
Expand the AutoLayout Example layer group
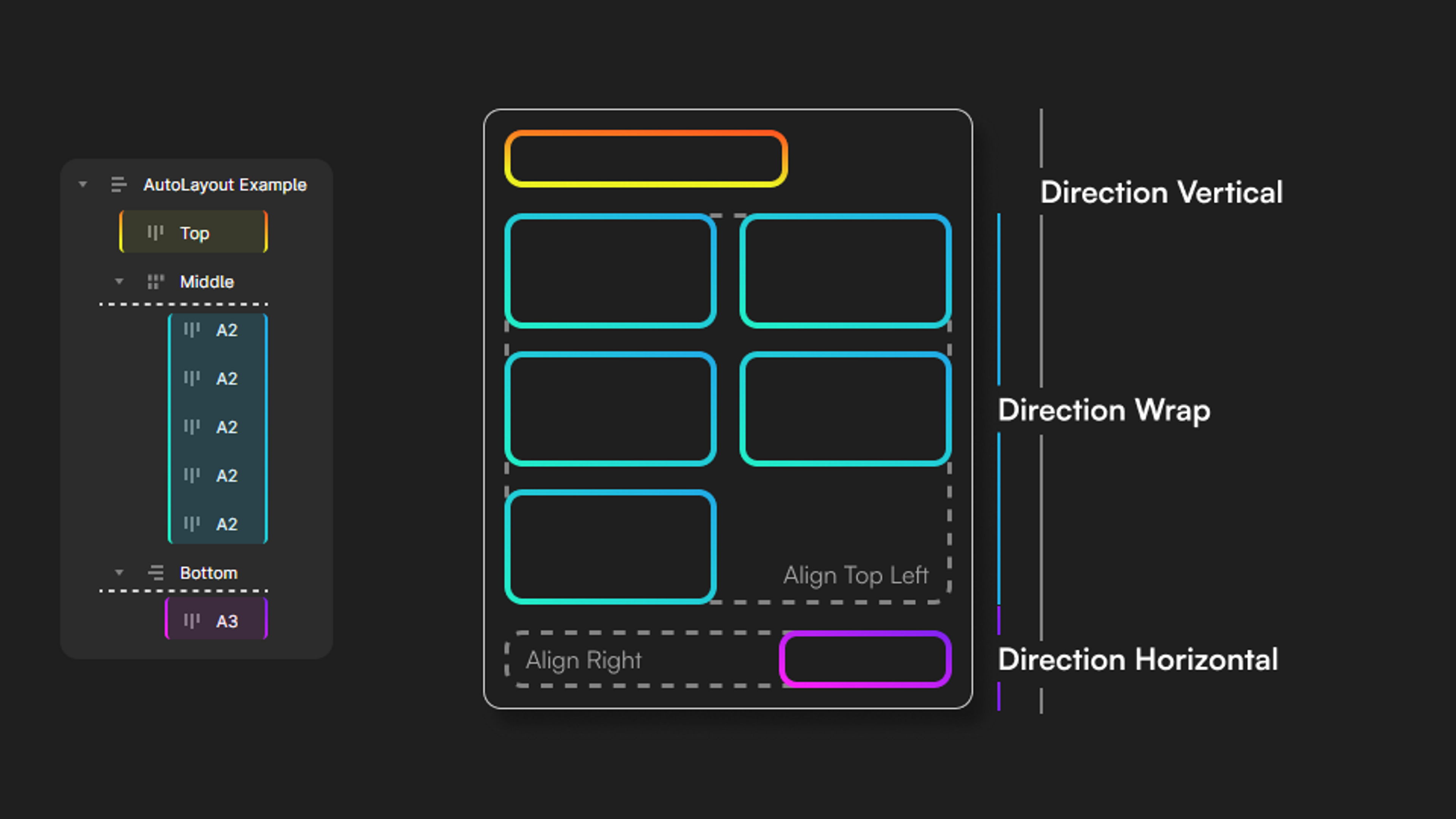(83, 184)
